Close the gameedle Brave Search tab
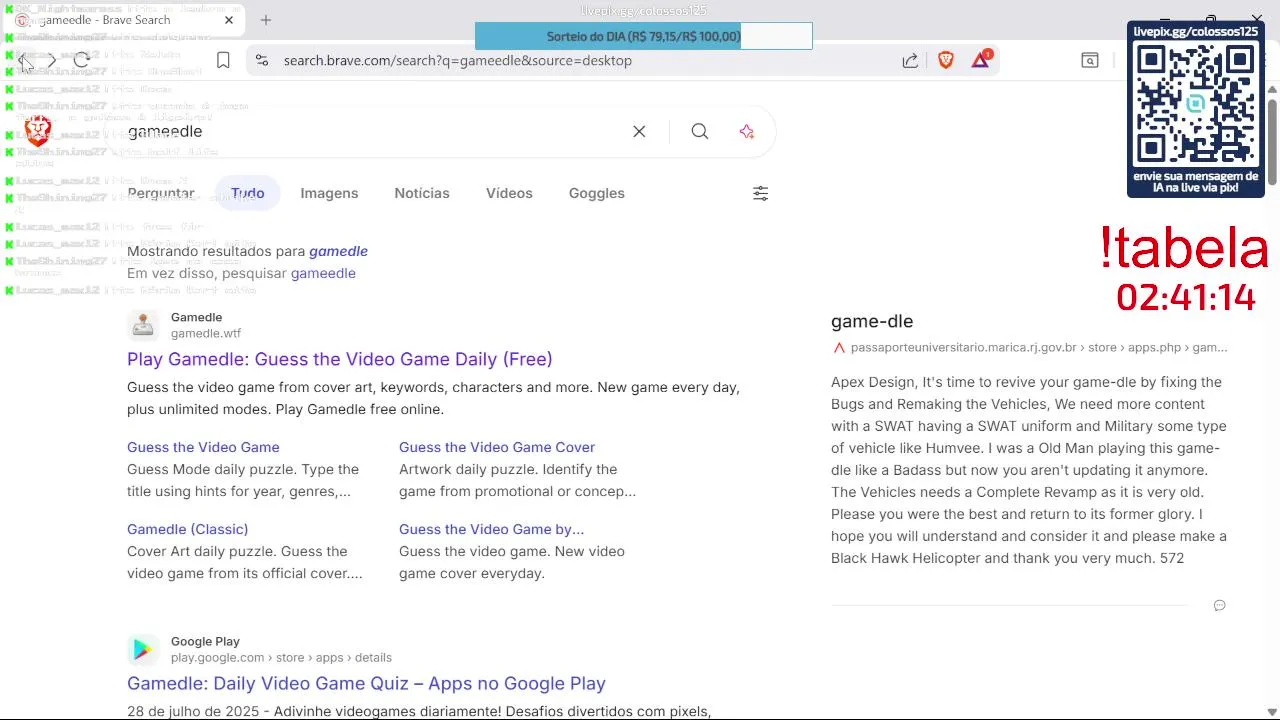The height and width of the screenshot is (720, 1280). 229,20
